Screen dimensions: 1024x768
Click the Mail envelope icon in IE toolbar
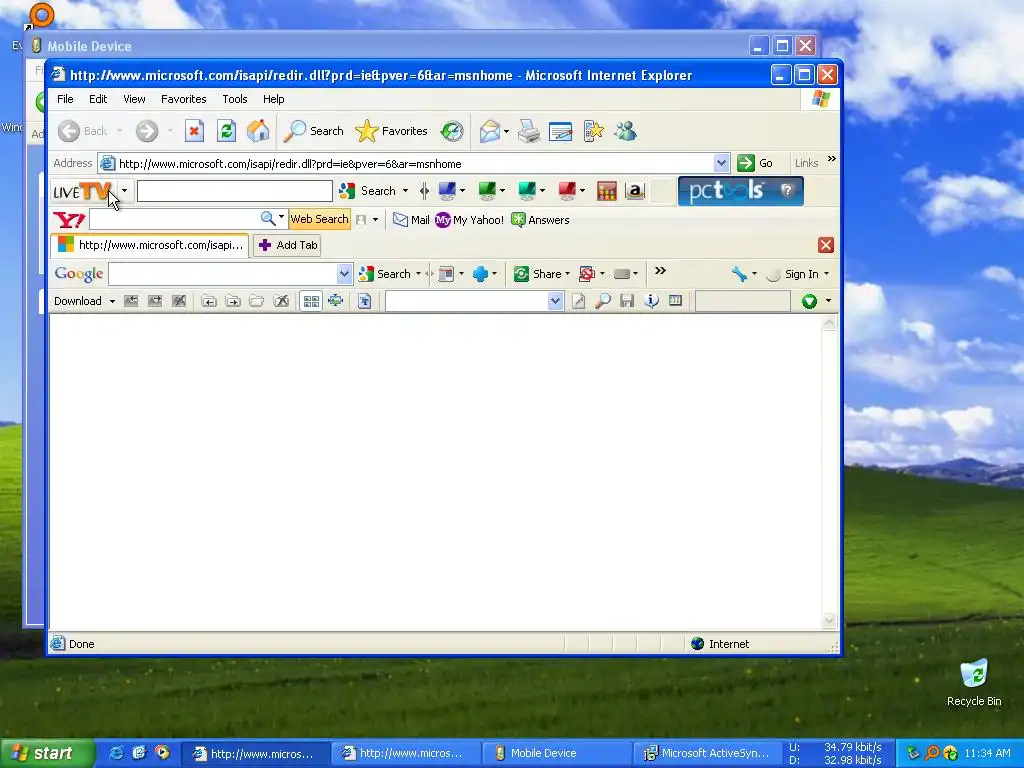tap(489, 131)
